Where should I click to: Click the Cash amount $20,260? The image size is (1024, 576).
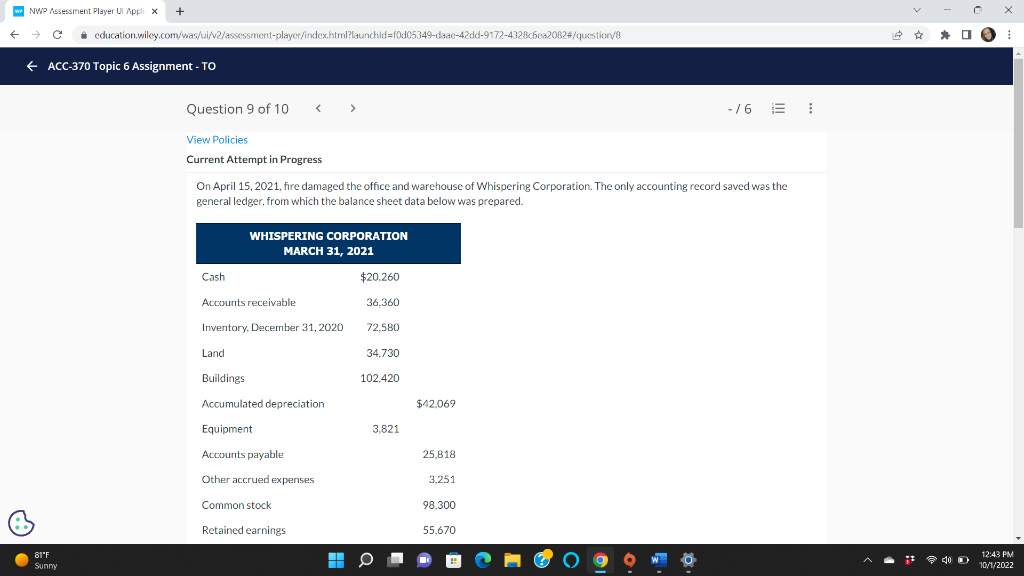tap(379, 277)
